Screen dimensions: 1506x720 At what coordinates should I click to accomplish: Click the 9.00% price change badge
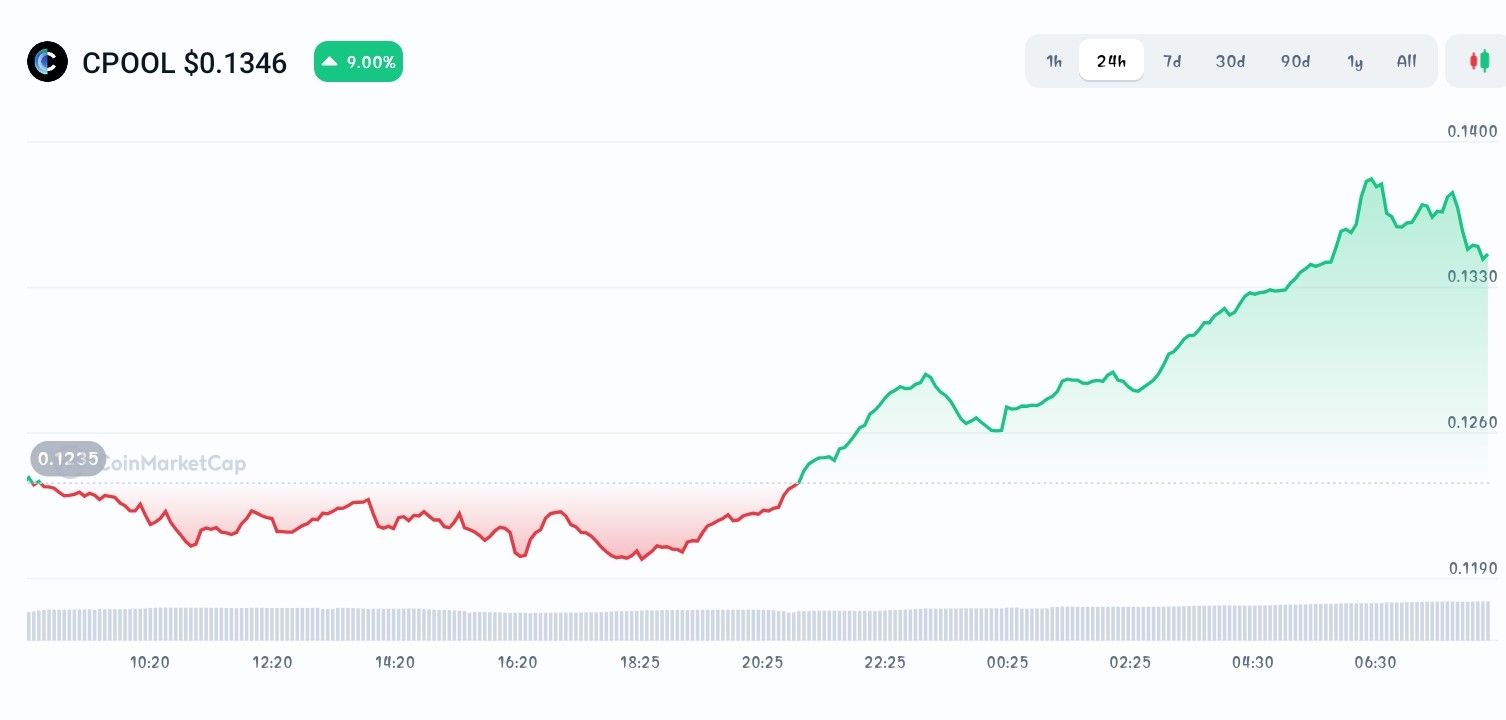click(x=358, y=62)
